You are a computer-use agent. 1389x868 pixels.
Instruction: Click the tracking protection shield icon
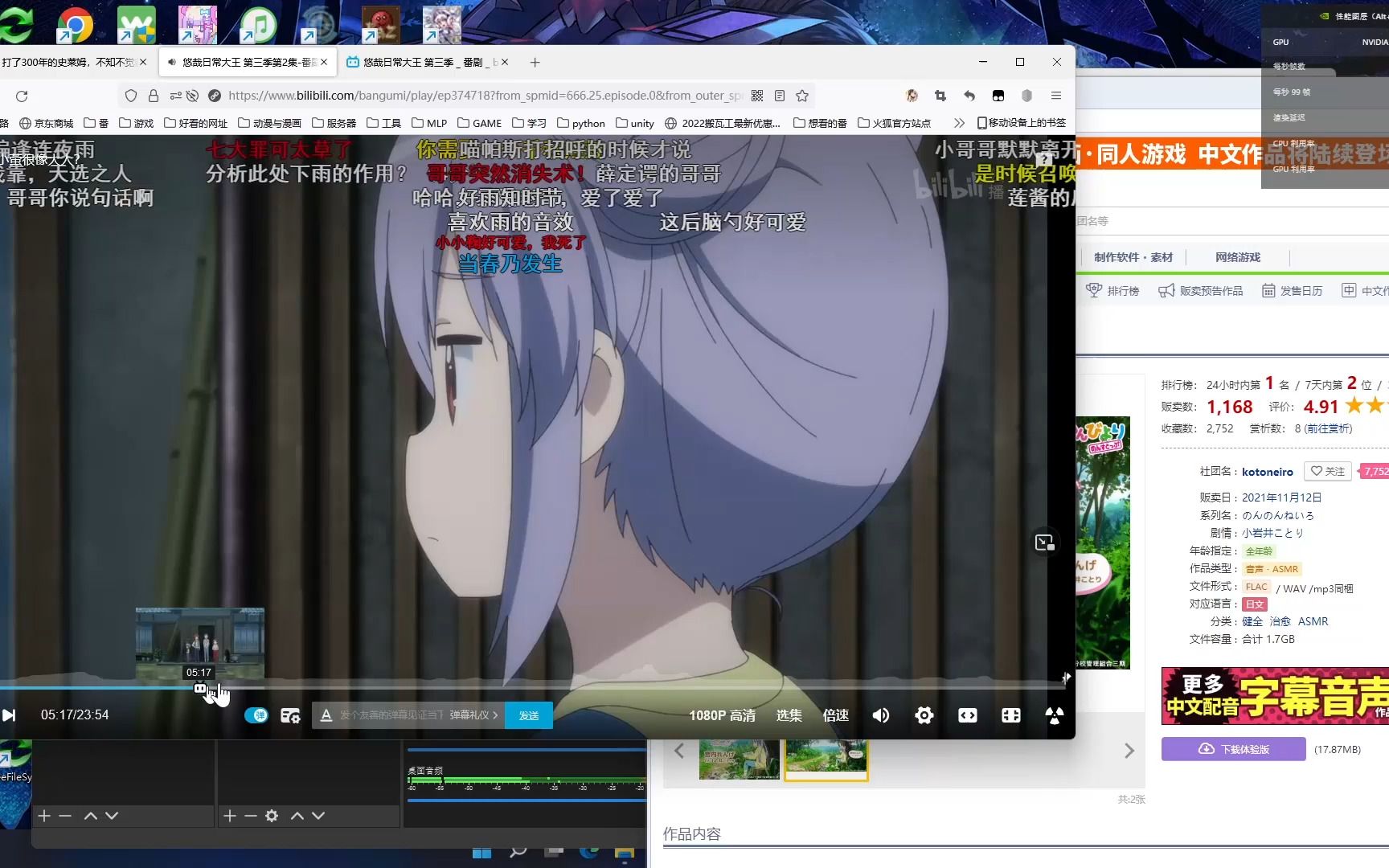click(x=131, y=96)
